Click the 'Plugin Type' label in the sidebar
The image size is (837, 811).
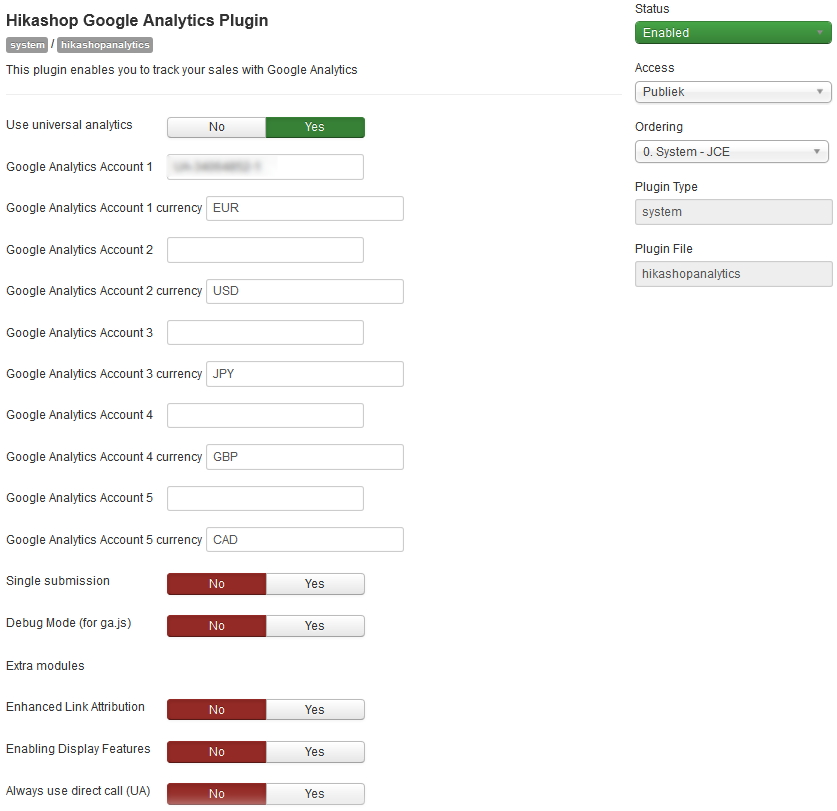coord(666,187)
